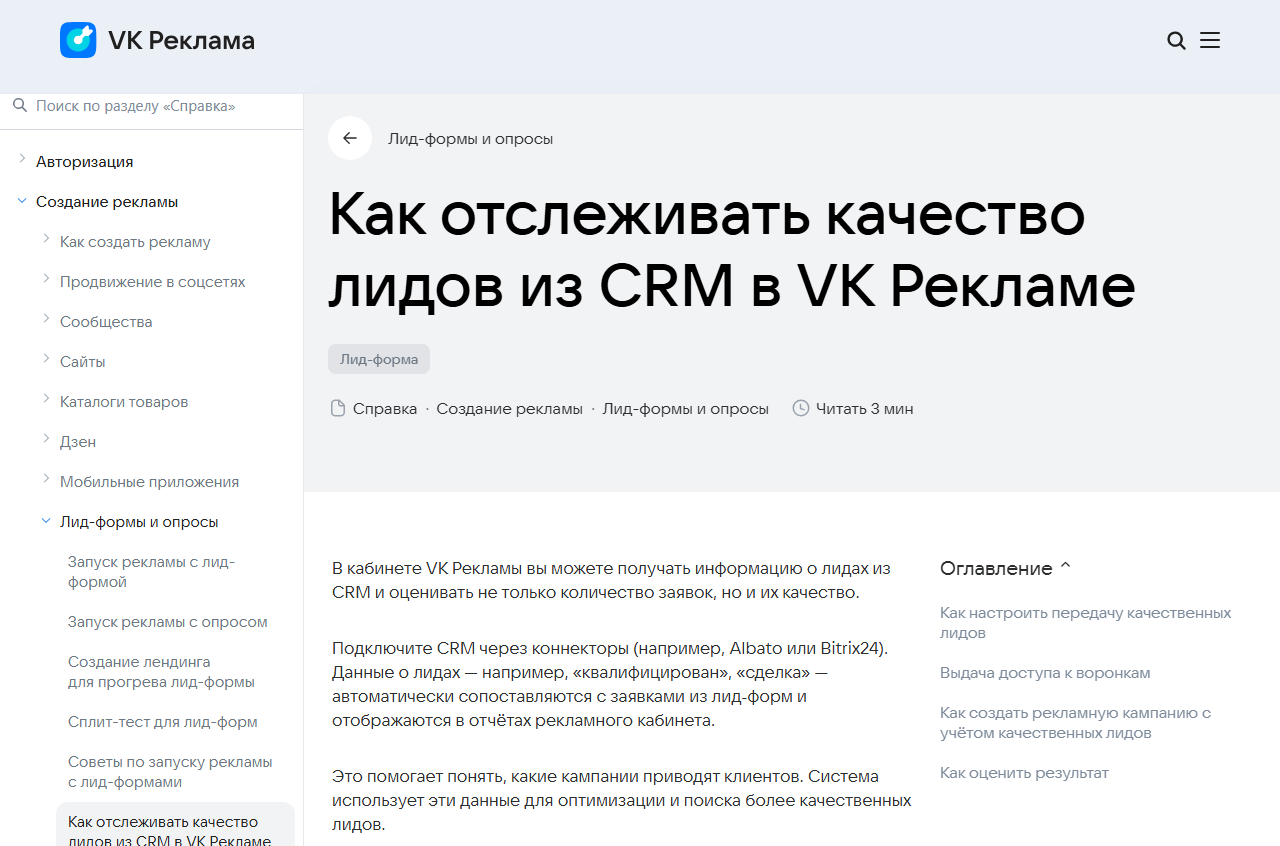The height and width of the screenshot is (846, 1280).
Task: Open Сплит-тест для лид-форм article
Action: click(x=163, y=721)
